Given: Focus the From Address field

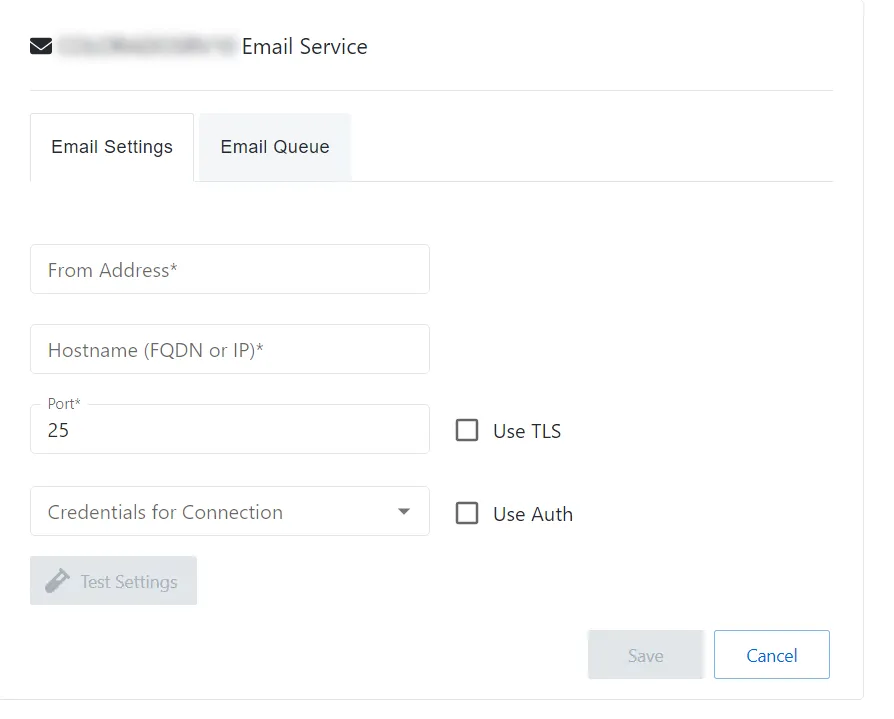Looking at the screenshot, I should (230, 269).
